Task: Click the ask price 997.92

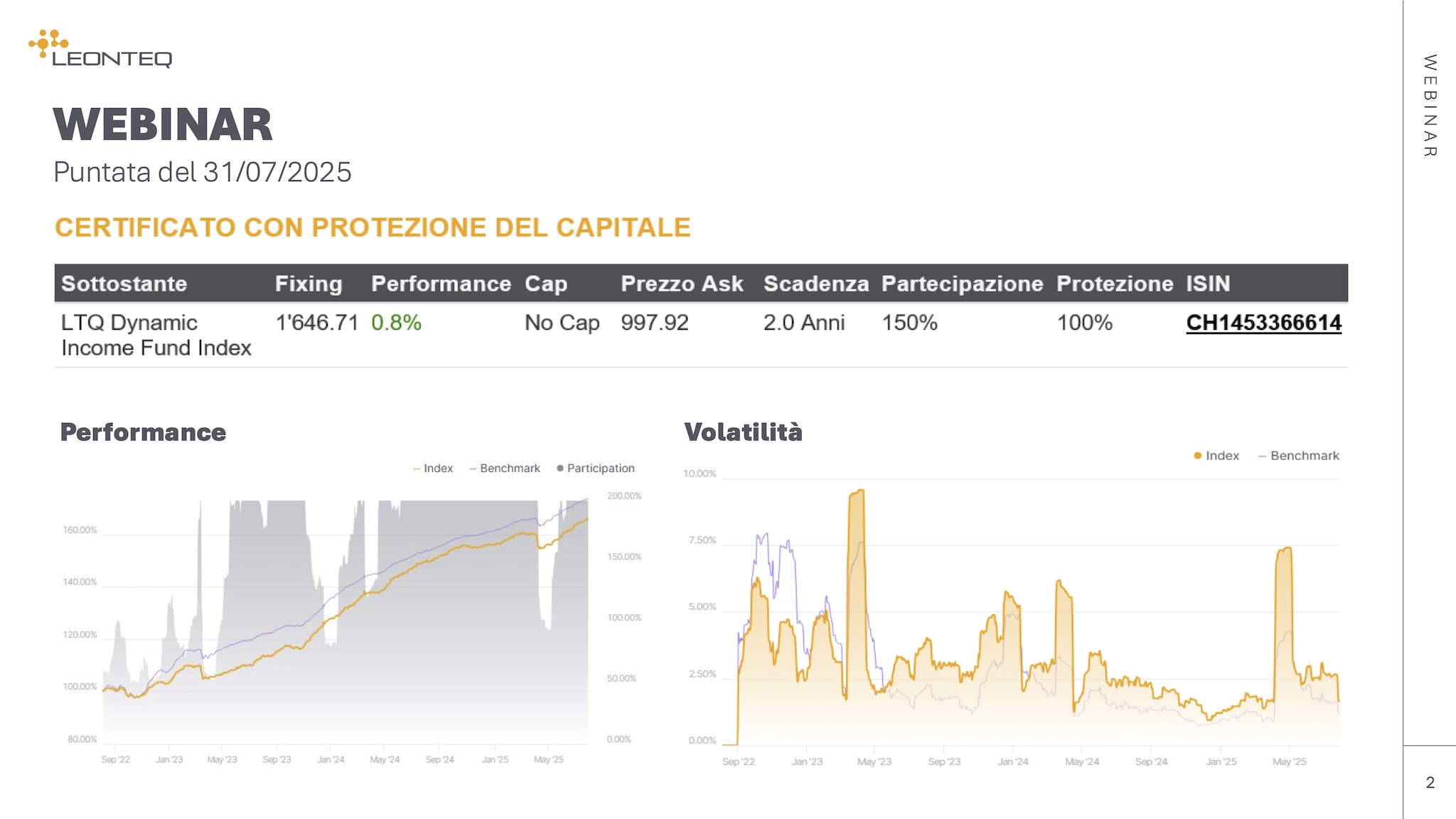Action: (x=655, y=323)
